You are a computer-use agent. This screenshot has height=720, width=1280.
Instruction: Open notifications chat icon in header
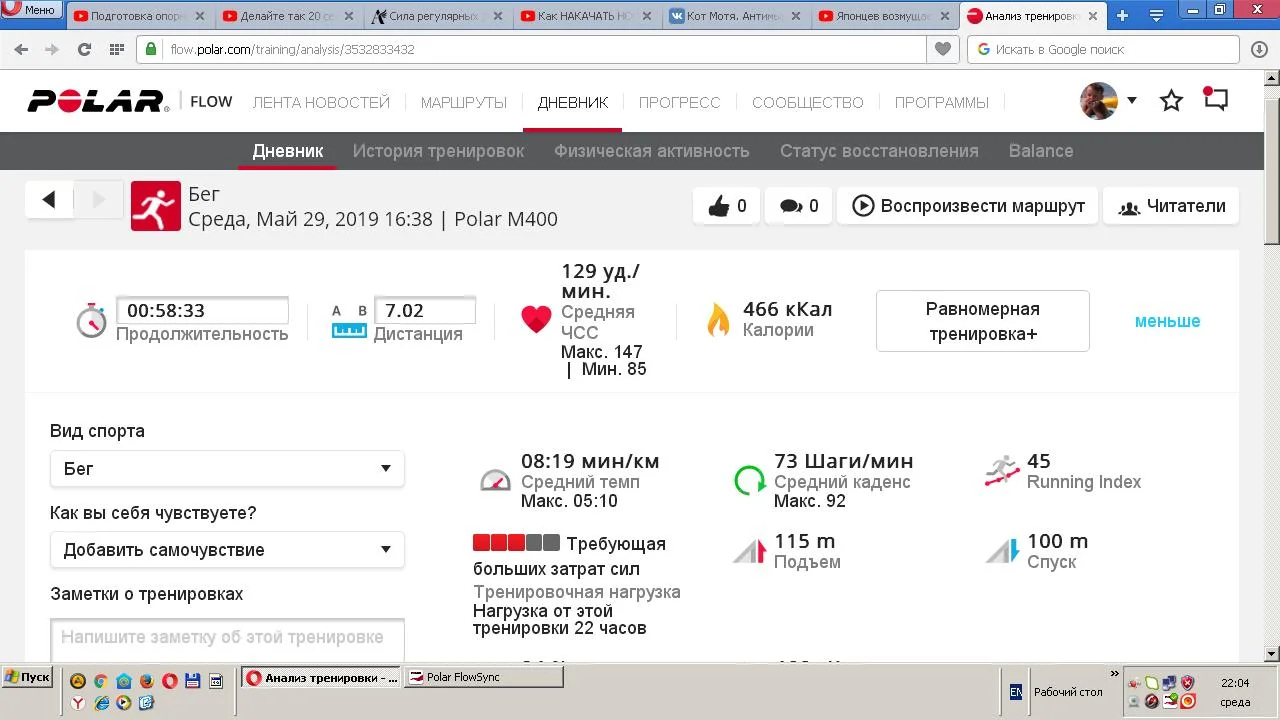click(x=1216, y=99)
